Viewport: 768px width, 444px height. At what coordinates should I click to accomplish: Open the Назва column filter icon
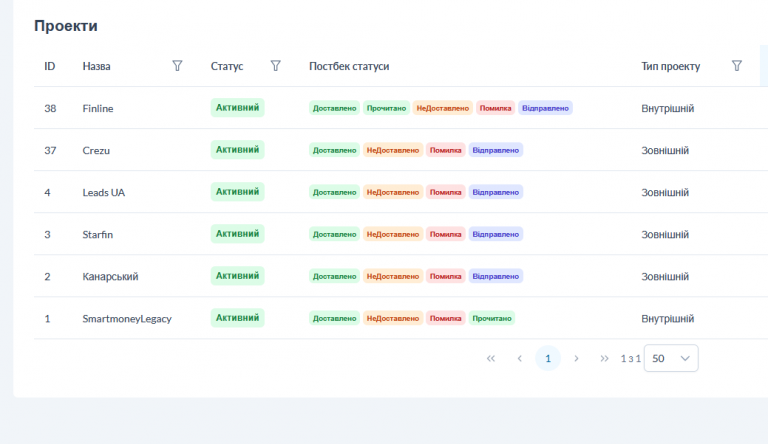[x=177, y=66]
